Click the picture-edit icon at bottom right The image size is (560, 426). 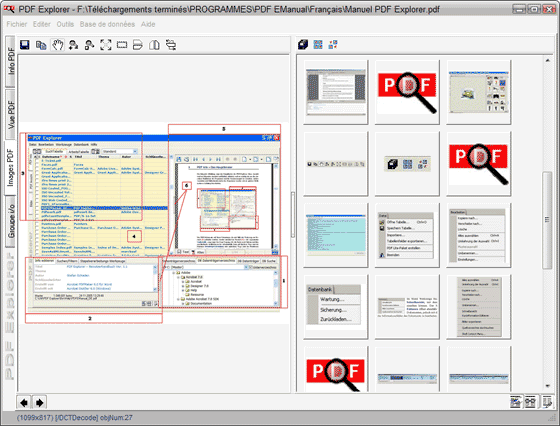coord(515,402)
